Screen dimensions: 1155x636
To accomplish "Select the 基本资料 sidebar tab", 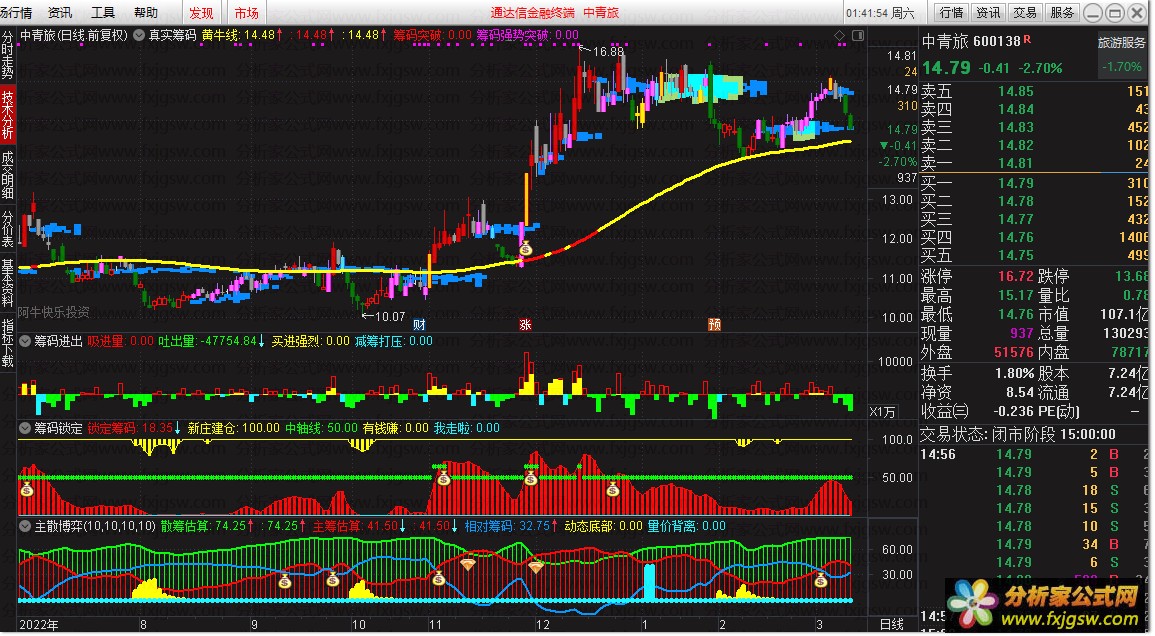I will tap(7, 284).
